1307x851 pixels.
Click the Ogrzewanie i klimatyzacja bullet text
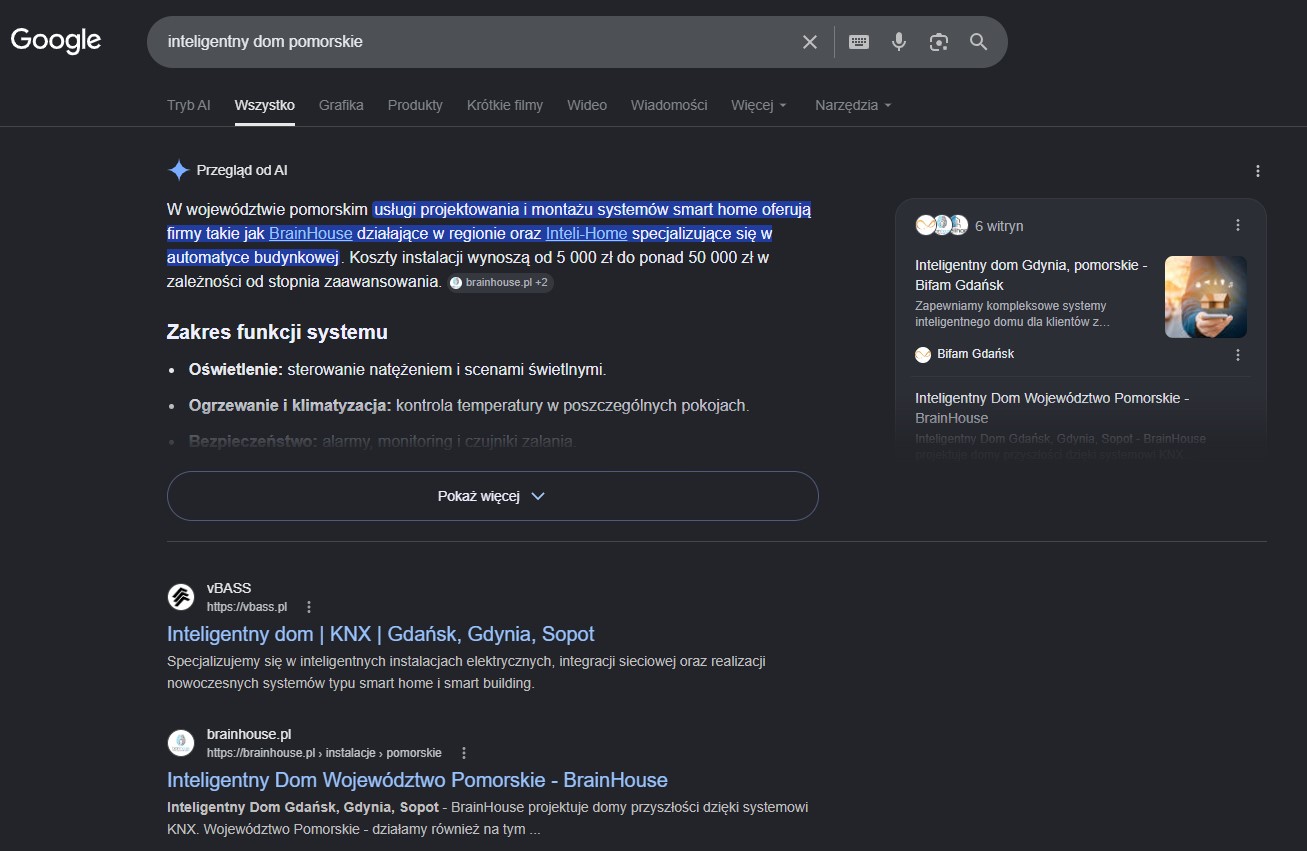pyautogui.click(x=469, y=406)
